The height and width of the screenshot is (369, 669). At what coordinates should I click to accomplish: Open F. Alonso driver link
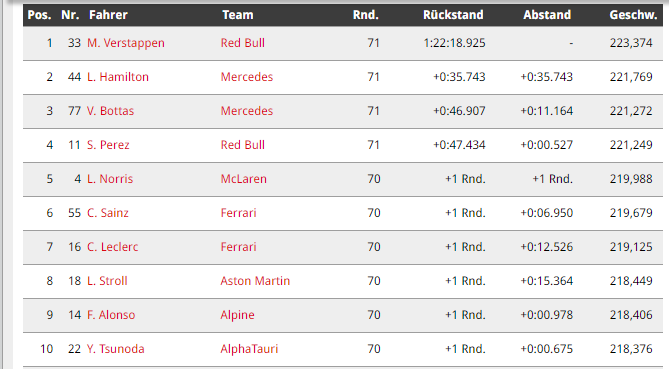111,315
